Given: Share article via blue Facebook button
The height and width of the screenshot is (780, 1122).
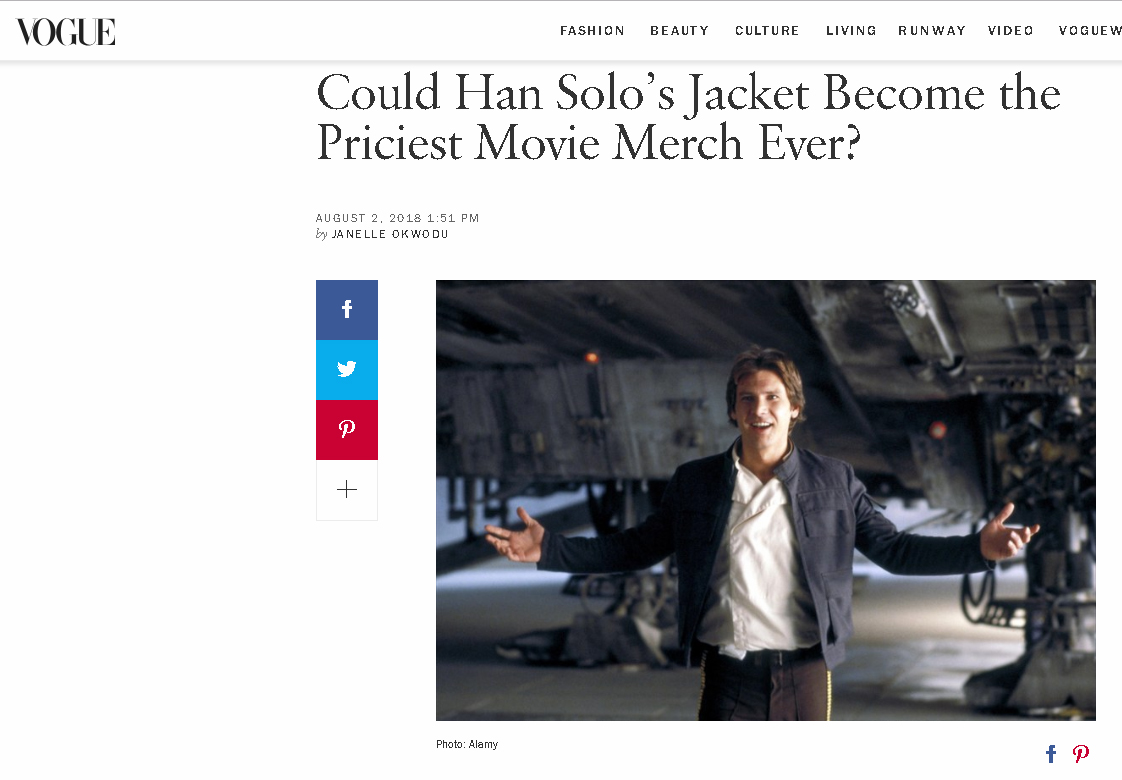Looking at the screenshot, I should coord(347,310).
